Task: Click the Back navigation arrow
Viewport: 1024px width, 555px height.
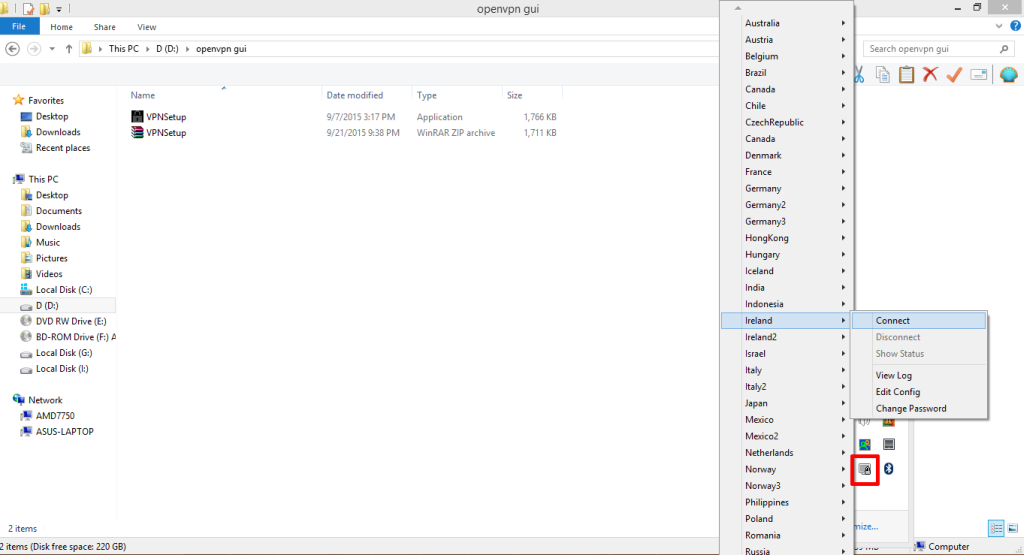Action: pos(12,49)
